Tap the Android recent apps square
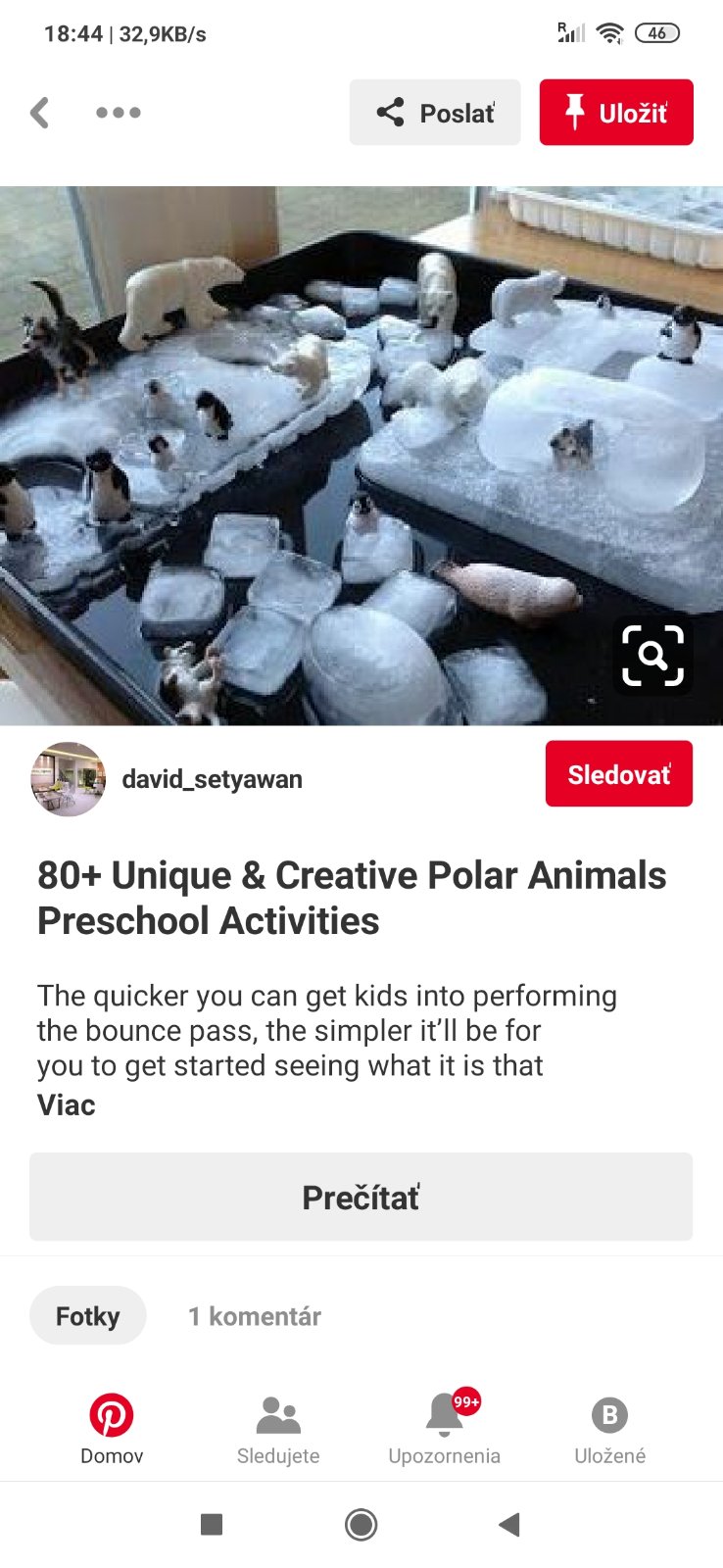Viewport: 723px width, 1568px height. [x=212, y=1524]
